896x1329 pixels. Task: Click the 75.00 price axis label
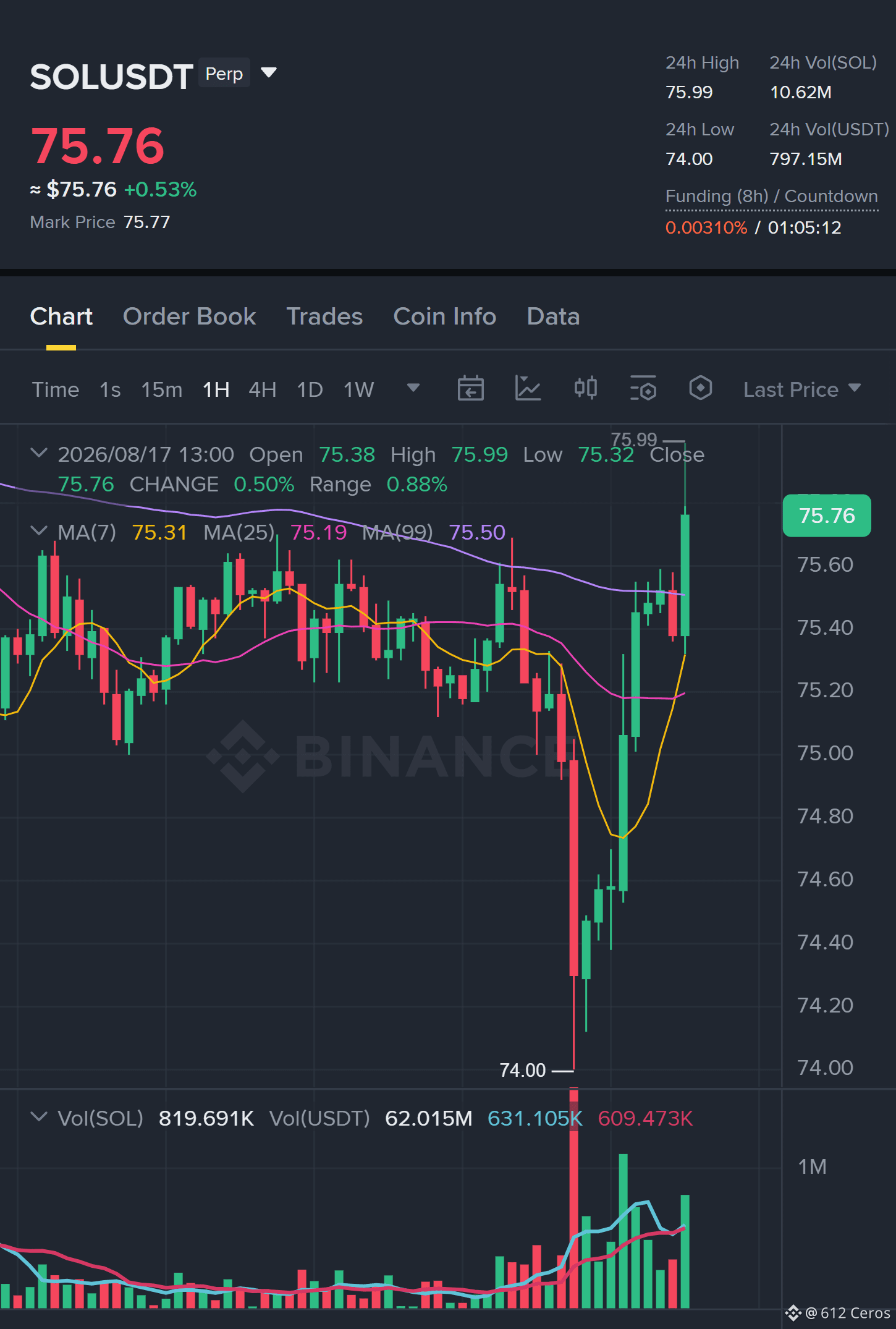click(825, 753)
